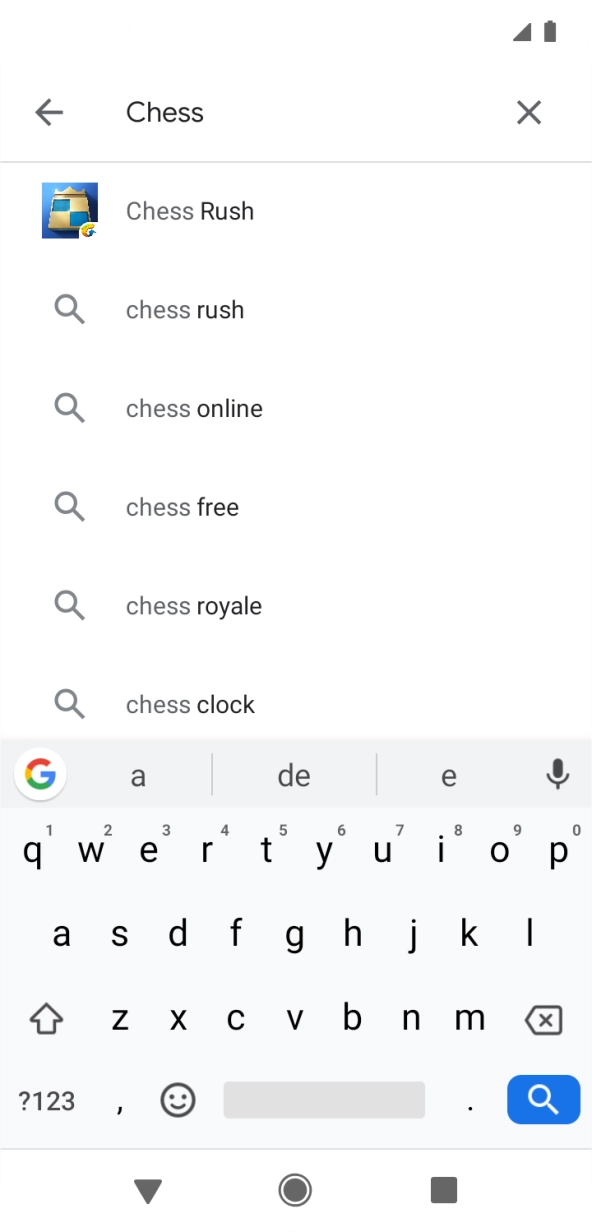Select the chess royale suggestion

[x=193, y=605]
